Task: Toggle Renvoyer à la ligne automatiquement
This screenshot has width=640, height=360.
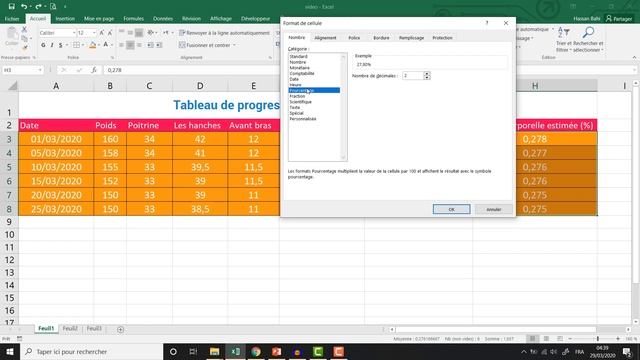Action: coord(224,33)
